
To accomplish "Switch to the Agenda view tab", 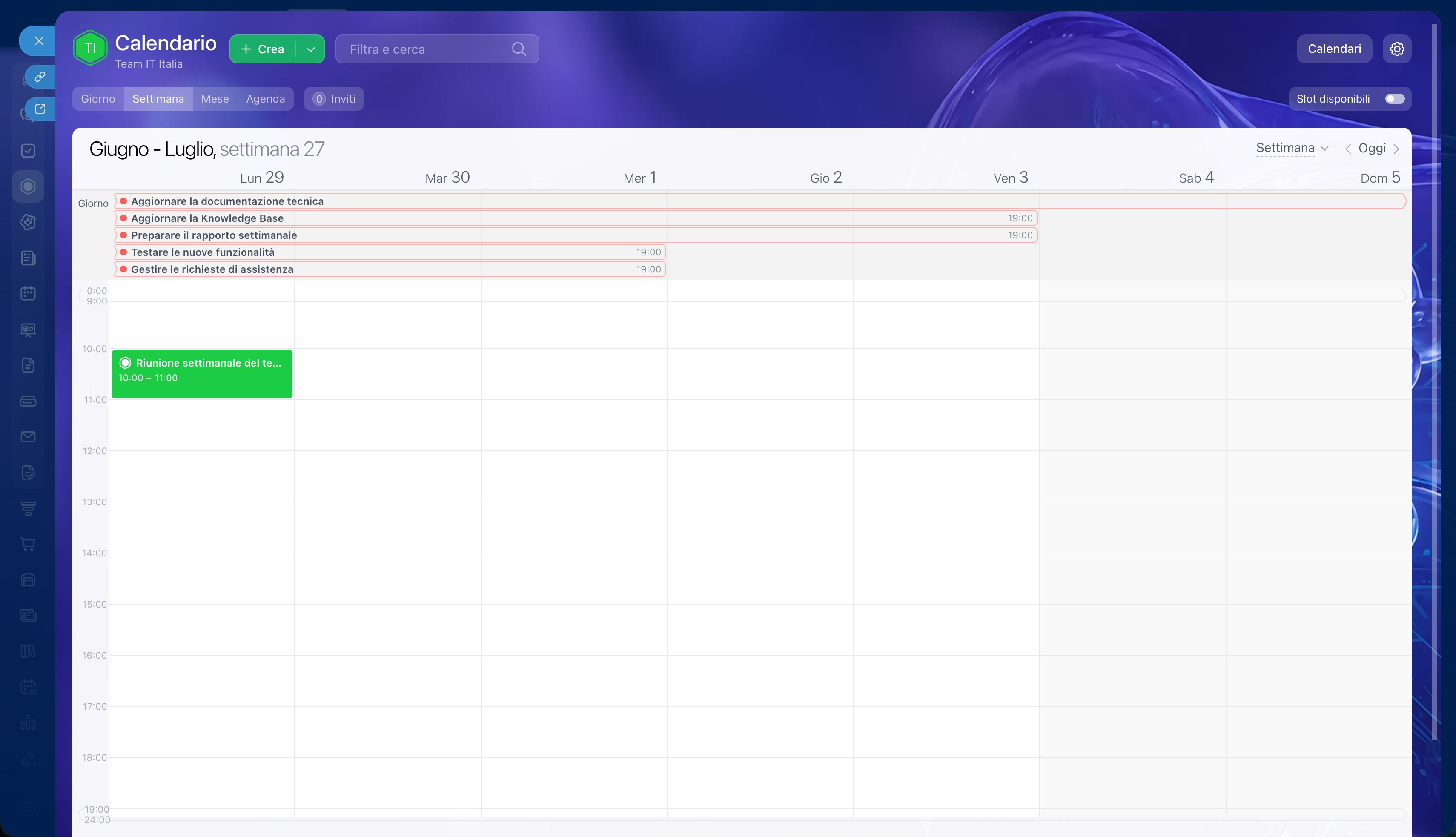I will (x=266, y=99).
